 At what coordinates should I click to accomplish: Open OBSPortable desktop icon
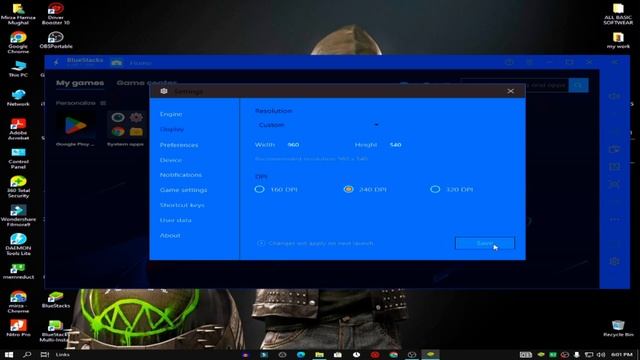[x=56, y=40]
